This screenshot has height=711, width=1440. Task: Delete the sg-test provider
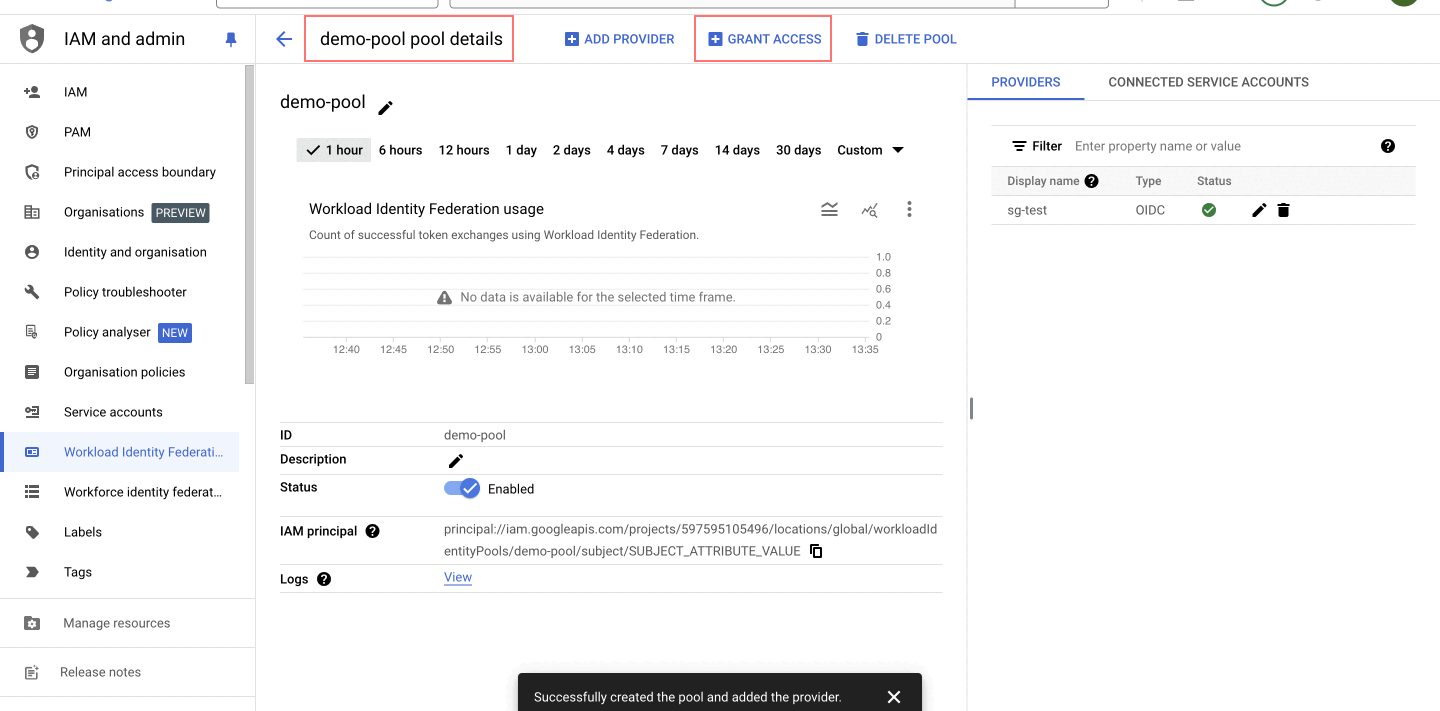point(1283,210)
